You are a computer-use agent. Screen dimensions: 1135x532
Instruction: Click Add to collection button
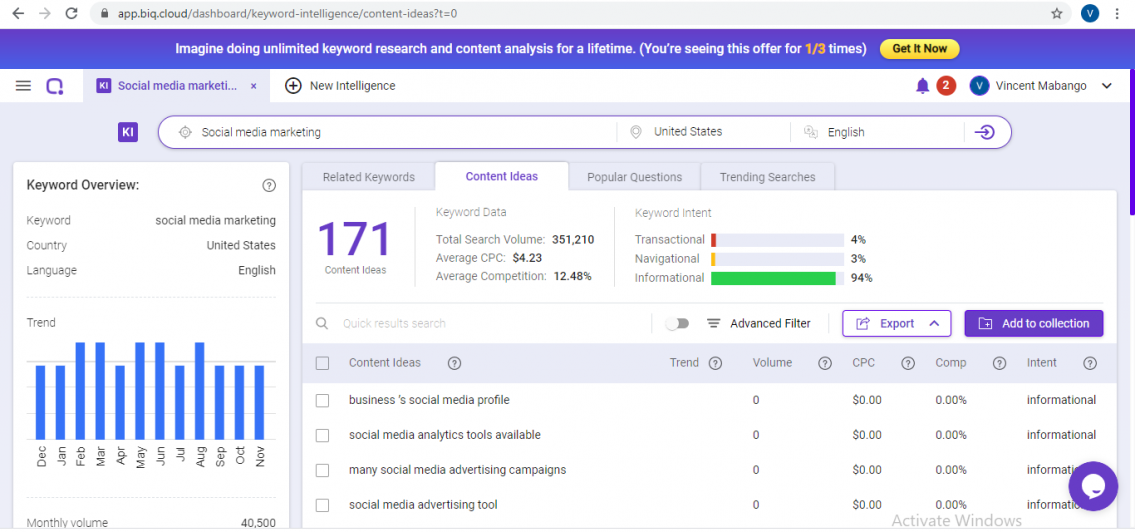(1034, 324)
